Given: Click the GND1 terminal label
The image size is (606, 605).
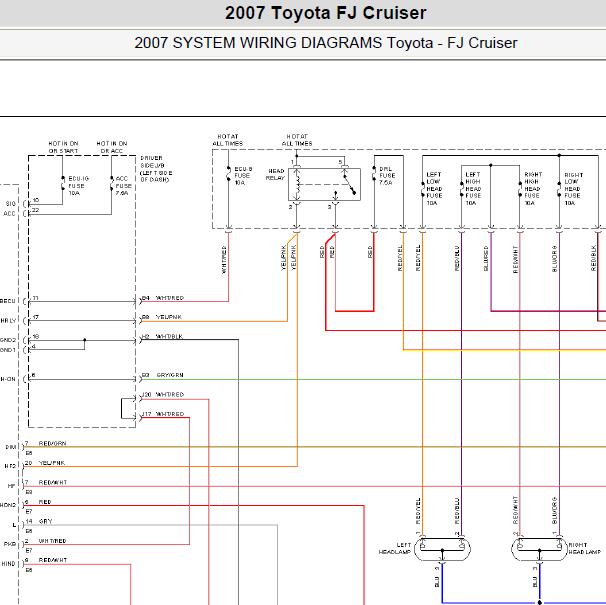Looking at the screenshot, I should pos(8,350).
